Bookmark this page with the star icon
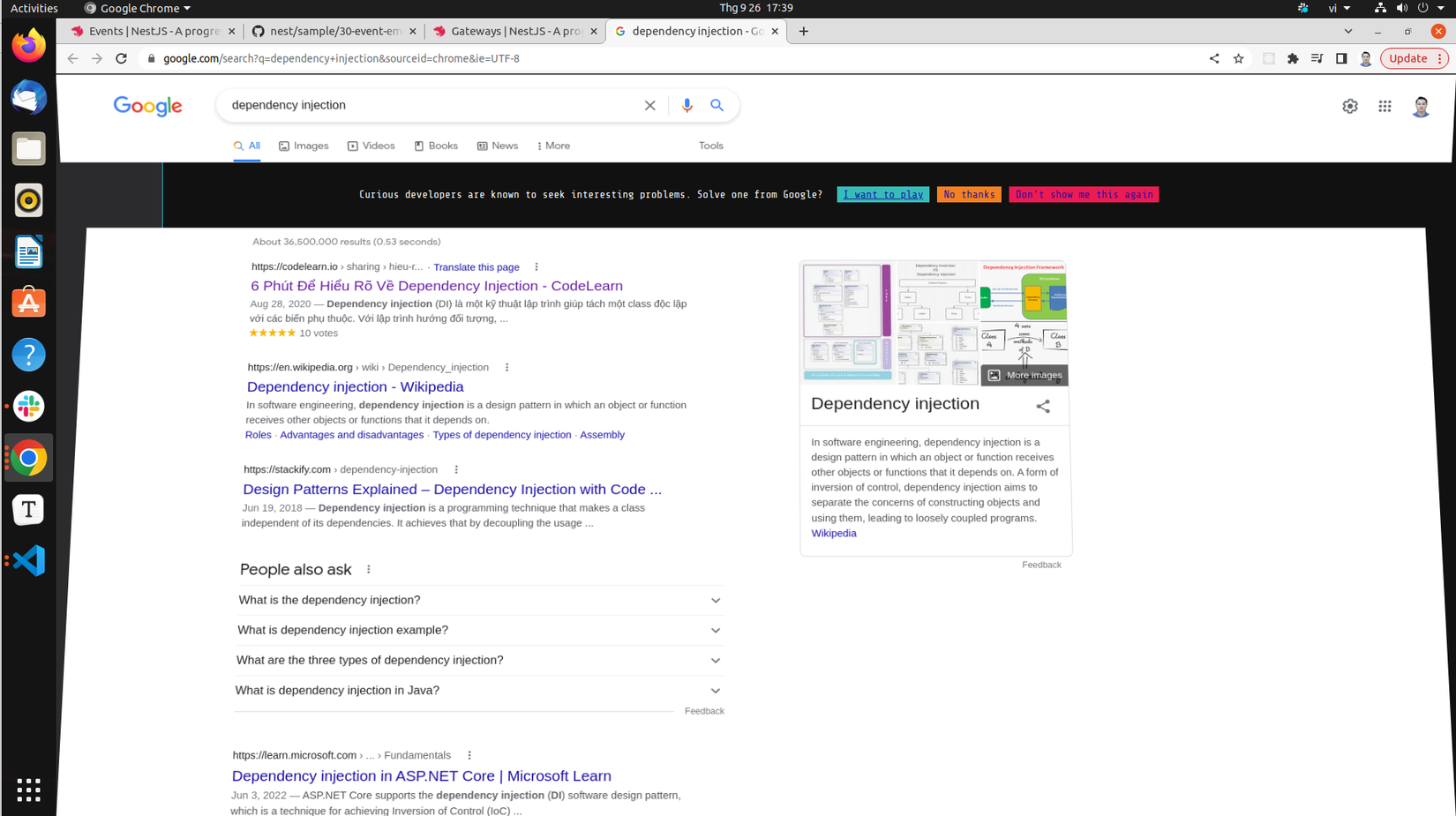This screenshot has width=1456, height=816. [x=1239, y=58]
